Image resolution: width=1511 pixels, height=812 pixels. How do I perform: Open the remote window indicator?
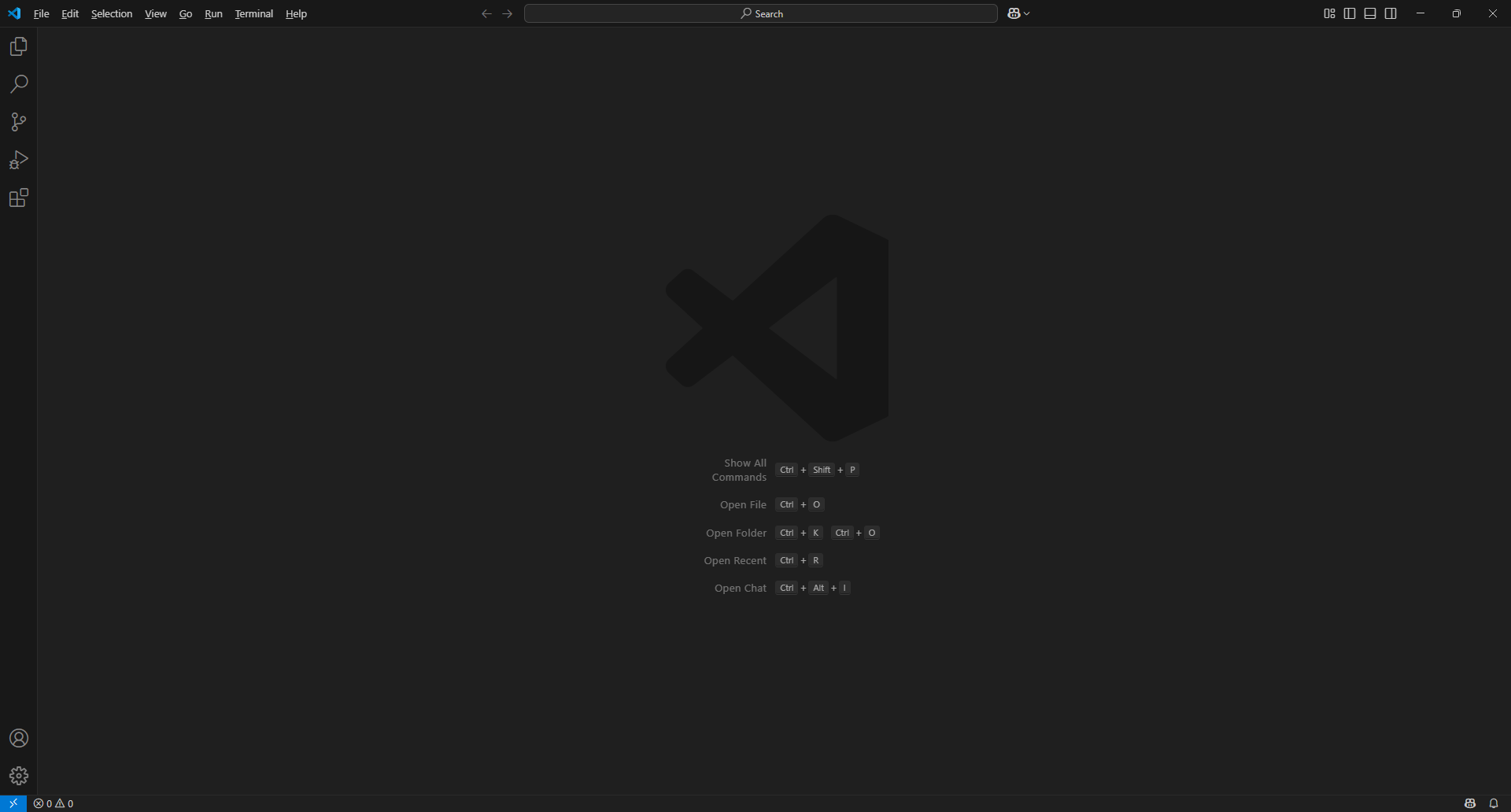click(13, 803)
